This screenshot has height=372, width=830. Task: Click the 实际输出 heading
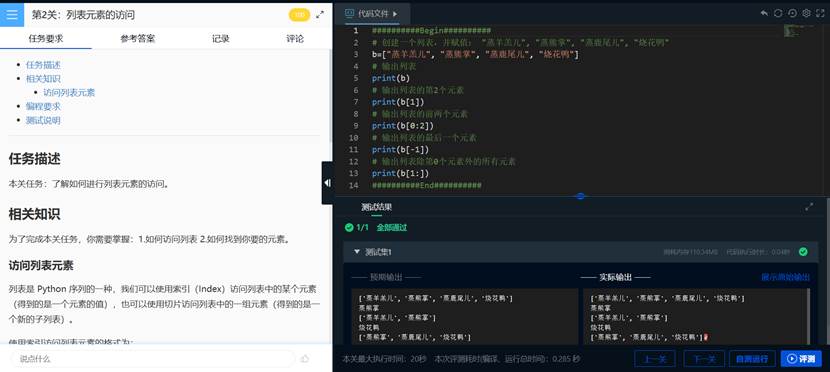click(x=616, y=277)
